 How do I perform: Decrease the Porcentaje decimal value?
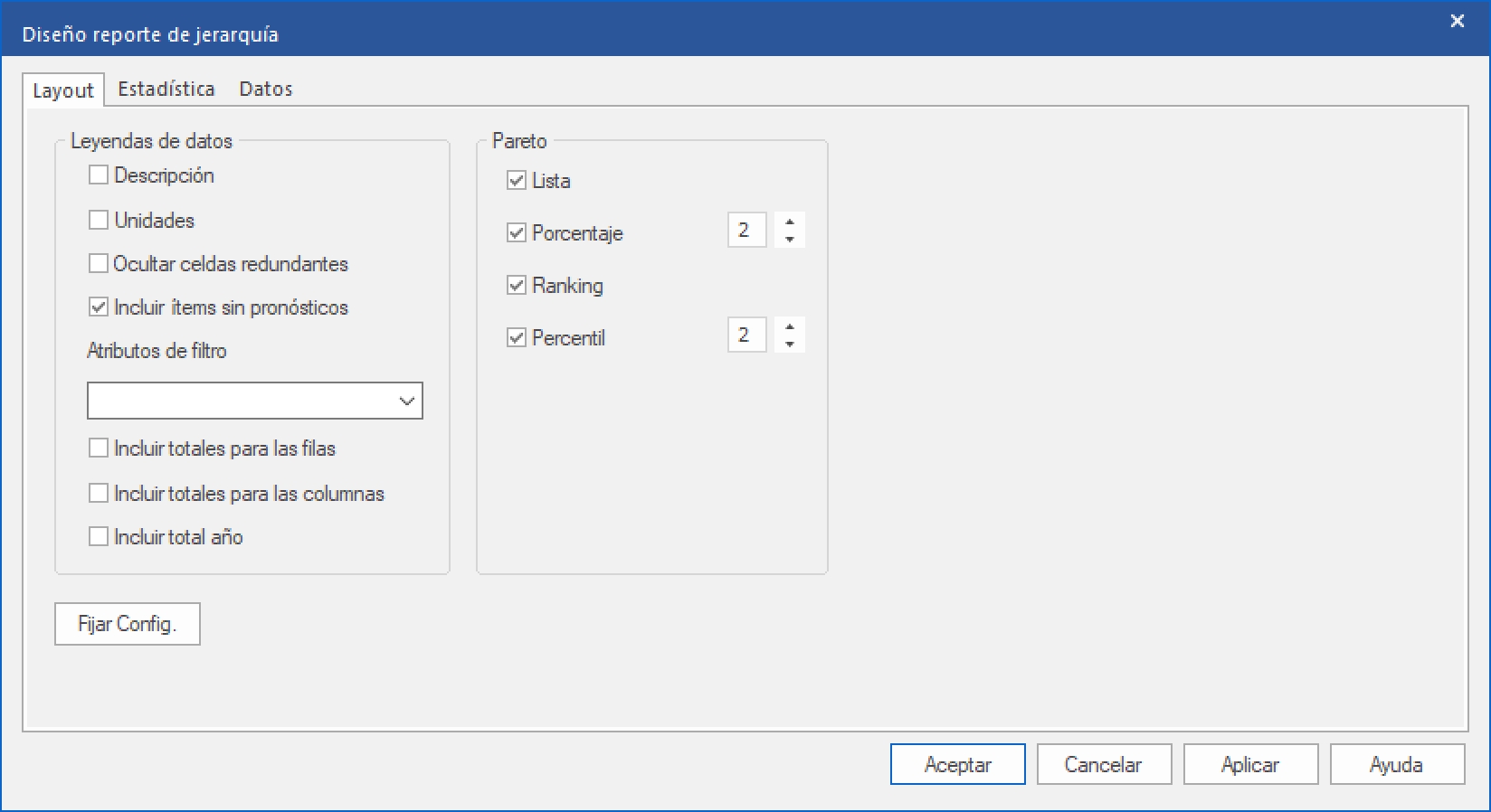click(790, 240)
